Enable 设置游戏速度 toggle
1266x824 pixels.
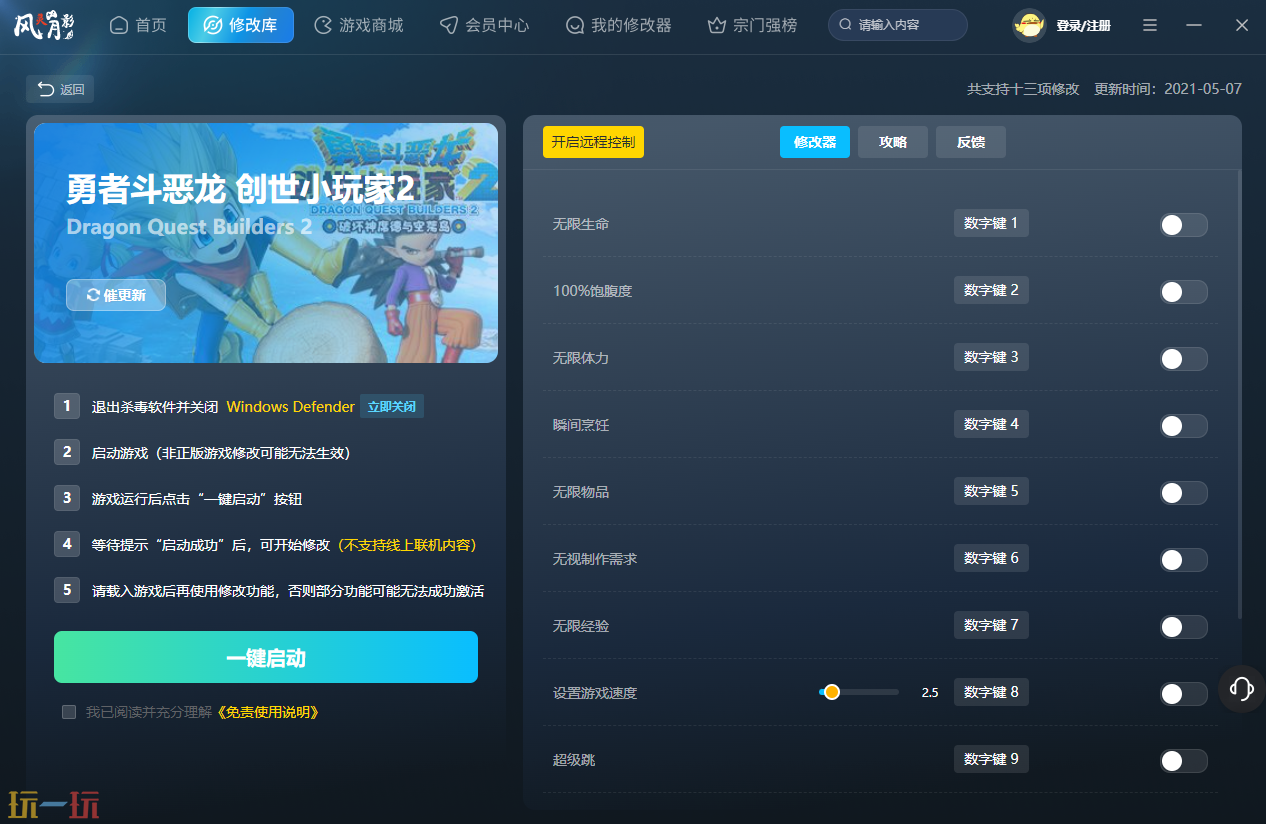[x=1183, y=694]
